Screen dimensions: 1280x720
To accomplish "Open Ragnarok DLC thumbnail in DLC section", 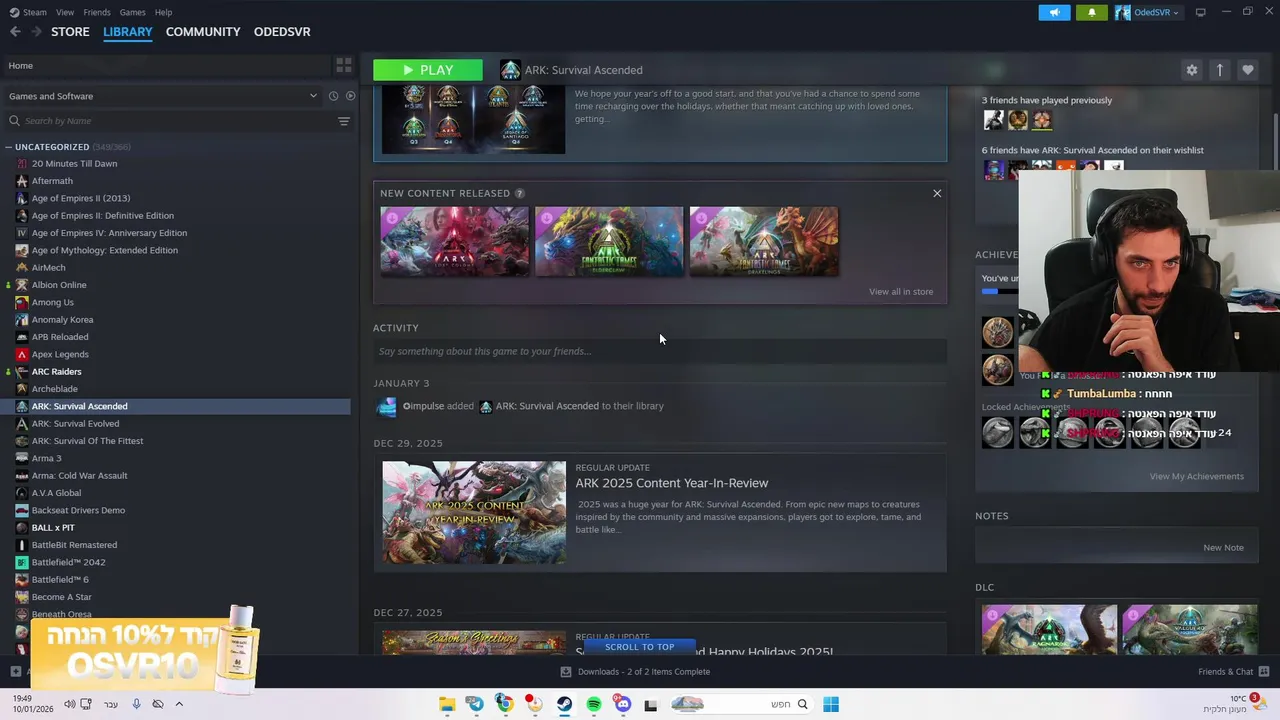I will tap(1049, 629).
